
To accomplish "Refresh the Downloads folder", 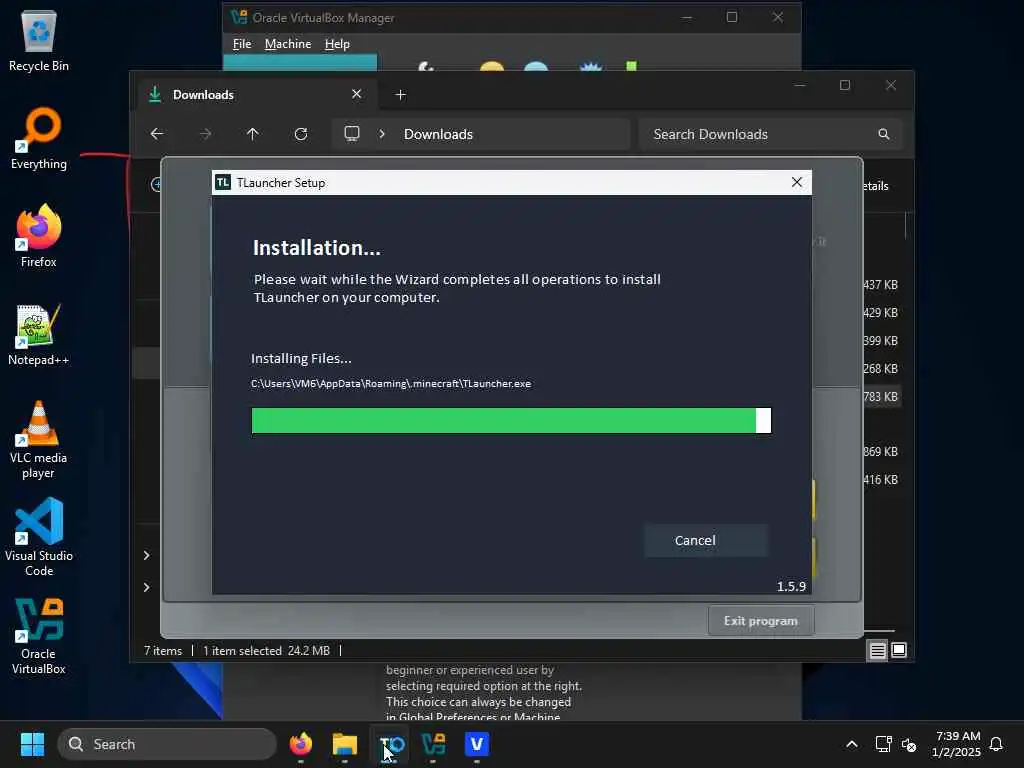I will (x=300, y=134).
